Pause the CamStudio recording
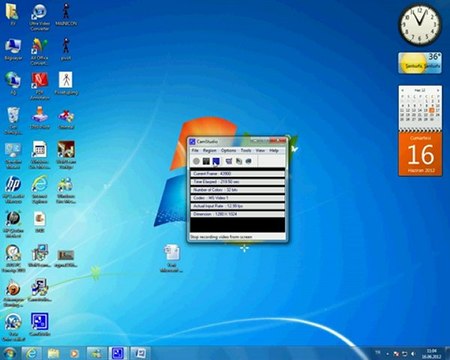450x360 pixels. [x=206, y=161]
